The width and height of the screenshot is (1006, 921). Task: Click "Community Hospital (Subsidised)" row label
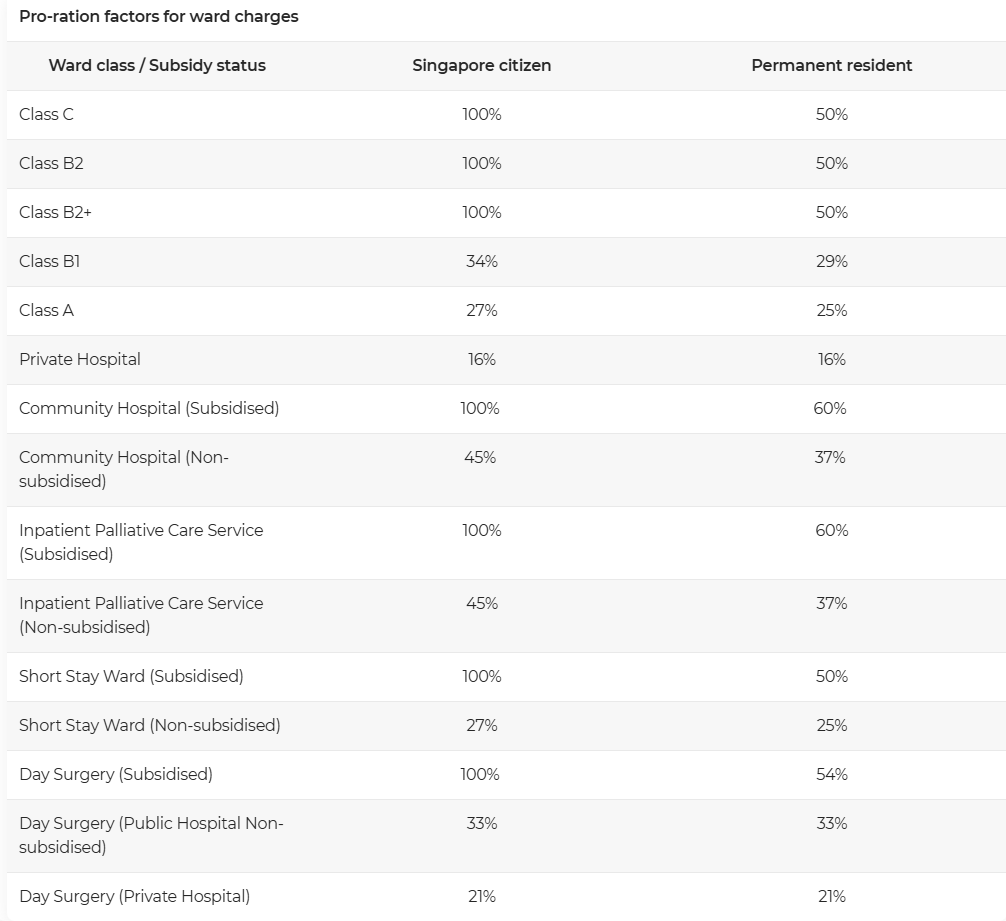tap(149, 408)
